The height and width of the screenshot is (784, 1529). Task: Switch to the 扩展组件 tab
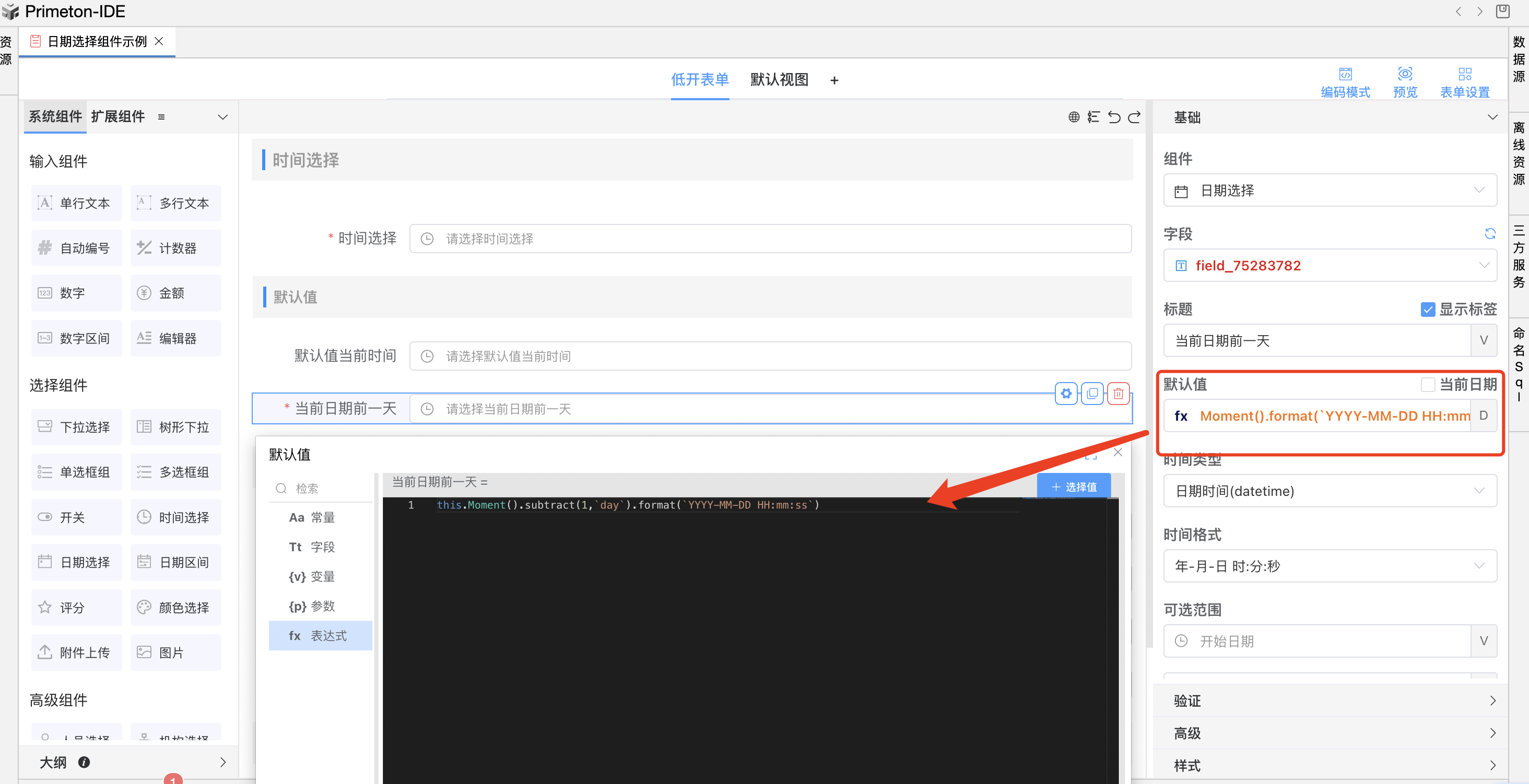click(x=118, y=116)
